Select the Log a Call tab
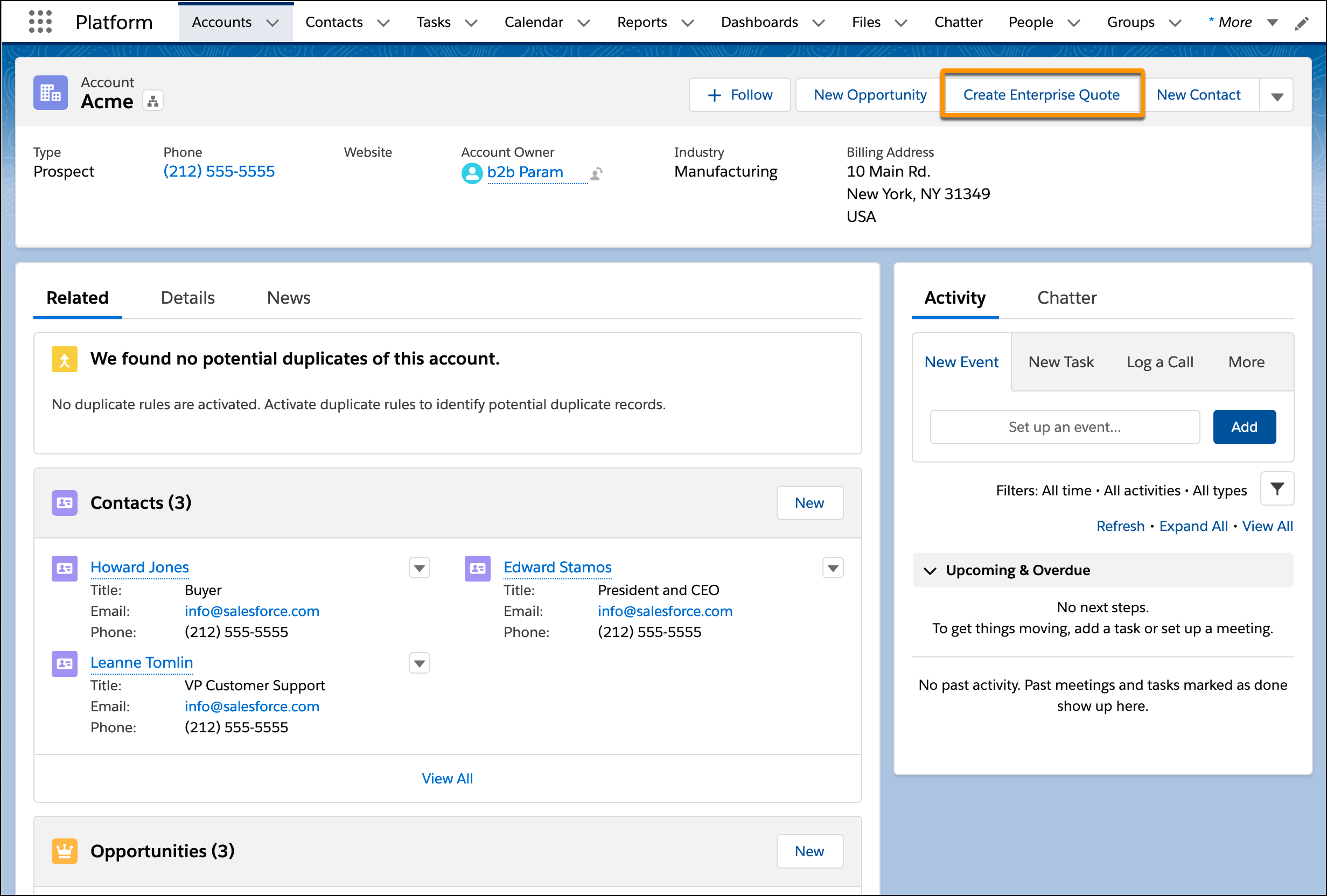 point(1159,362)
